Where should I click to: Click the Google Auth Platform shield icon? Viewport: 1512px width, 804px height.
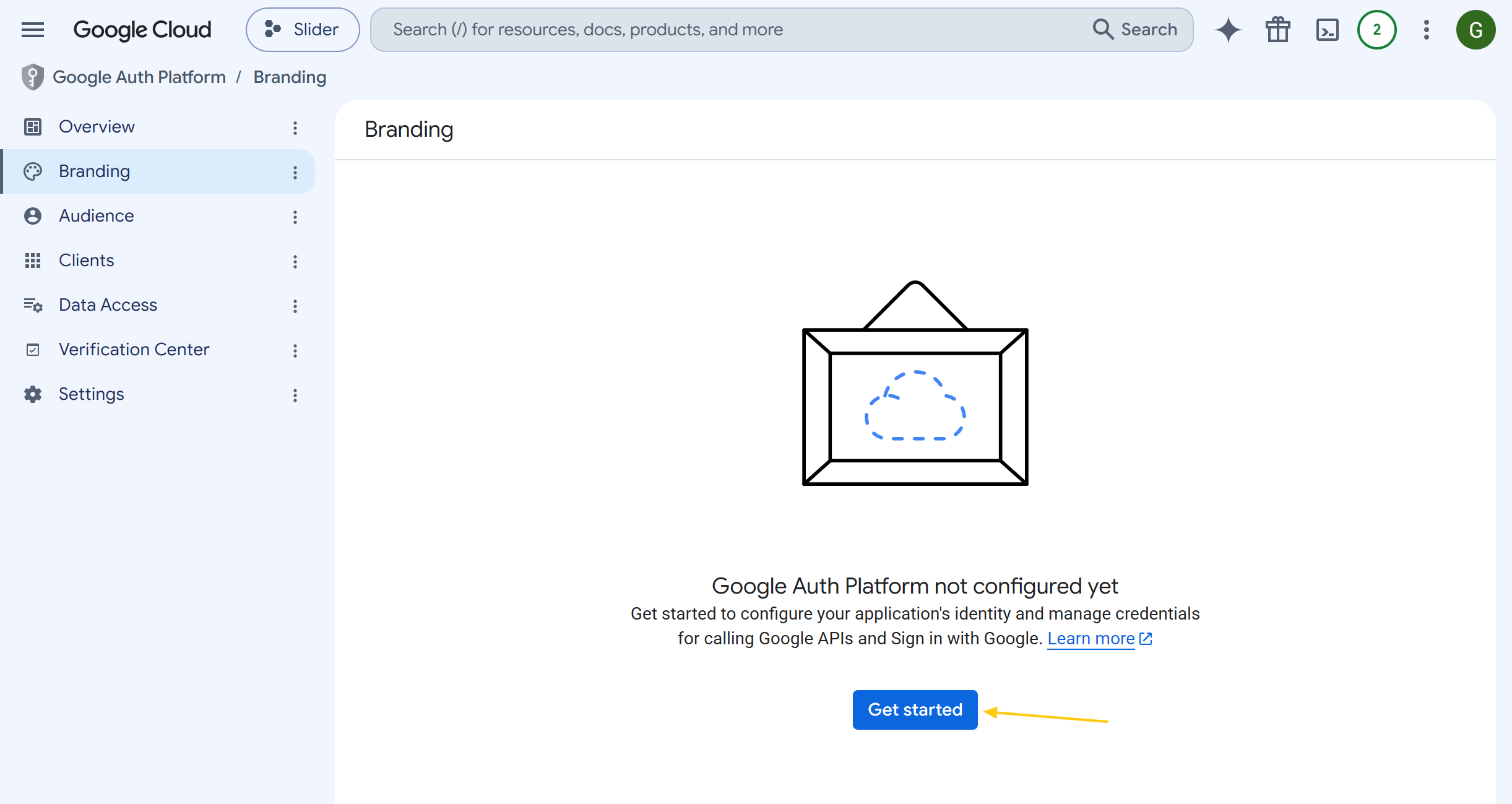tap(33, 77)
